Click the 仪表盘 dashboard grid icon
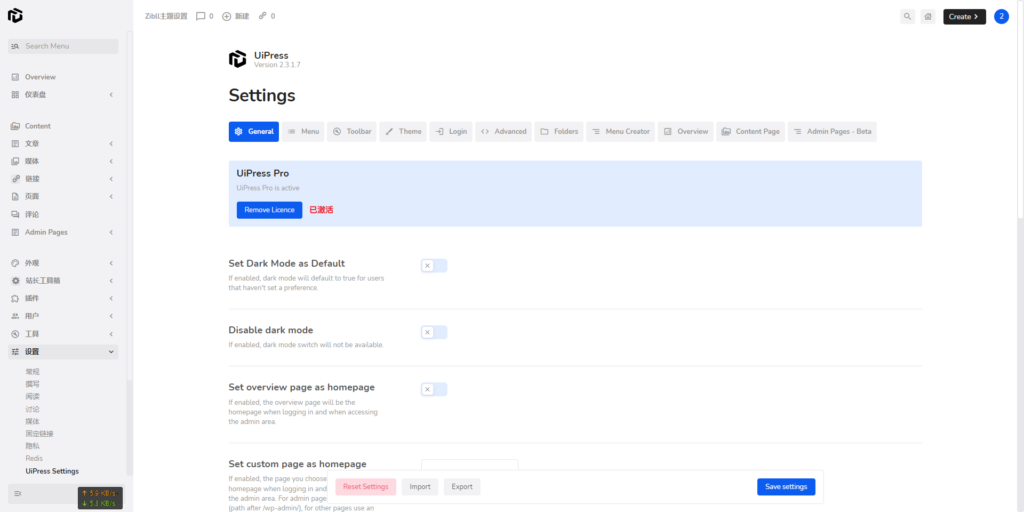The height and width of the screenshot is (512, 1024). [15, 95]
